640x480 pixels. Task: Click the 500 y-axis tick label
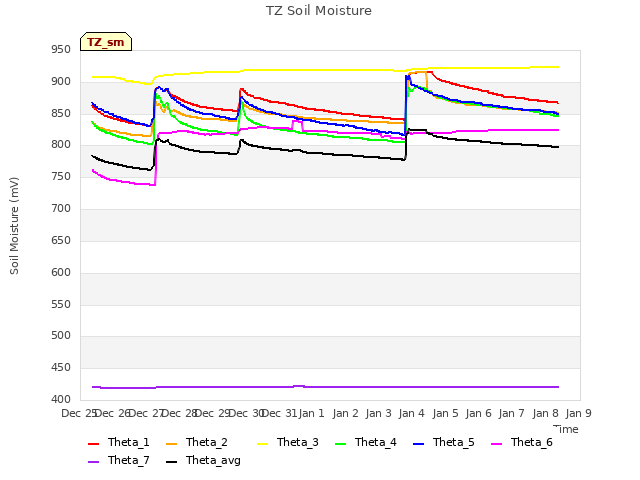click(x=61, y=336)
